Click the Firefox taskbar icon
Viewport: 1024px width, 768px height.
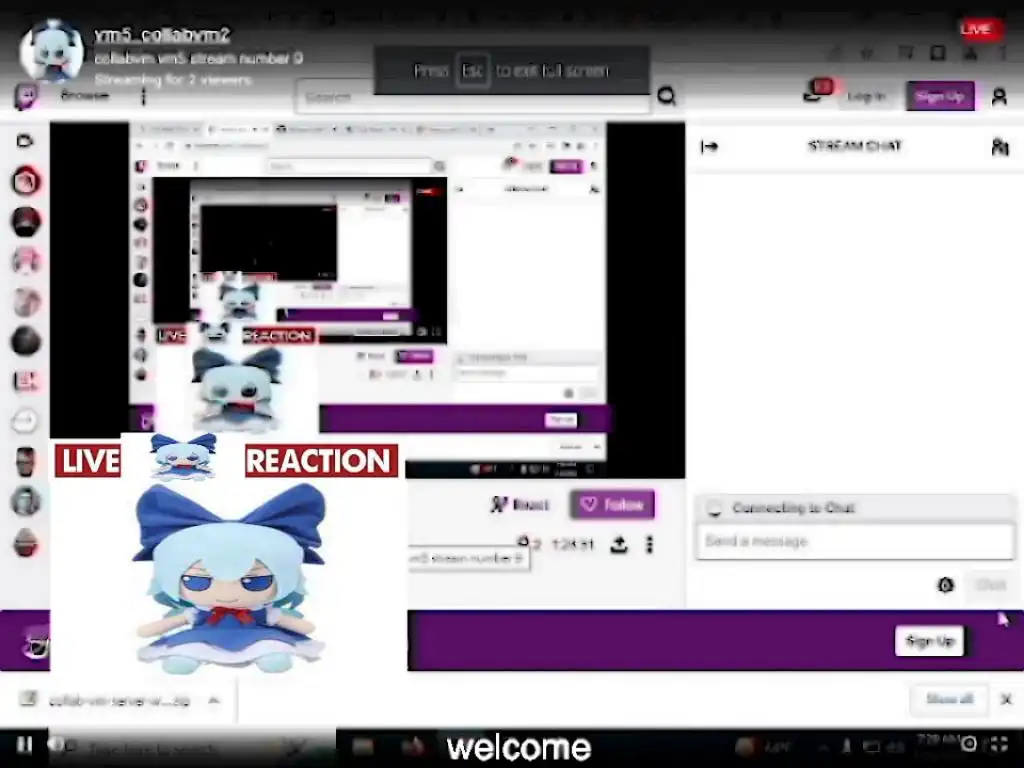coord(413,746)
